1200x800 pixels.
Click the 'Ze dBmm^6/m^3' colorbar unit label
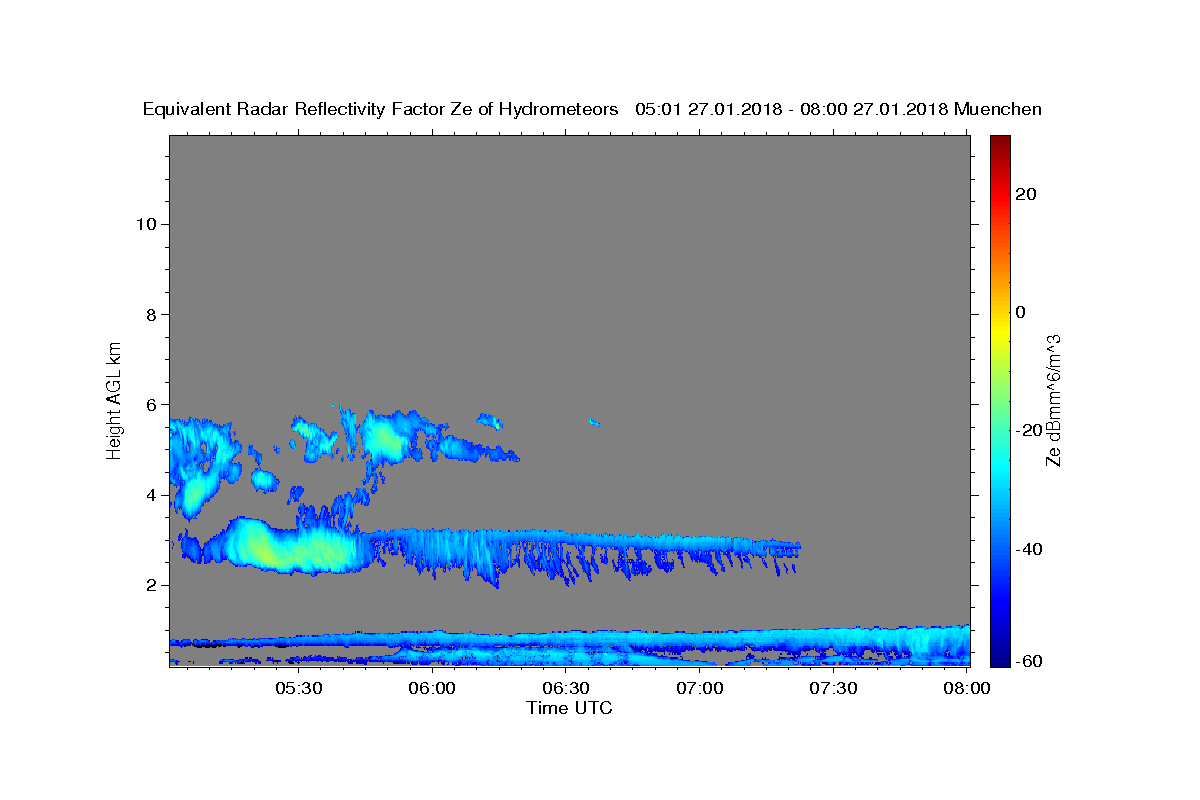pyautogui.click(x=1053, y=400)
